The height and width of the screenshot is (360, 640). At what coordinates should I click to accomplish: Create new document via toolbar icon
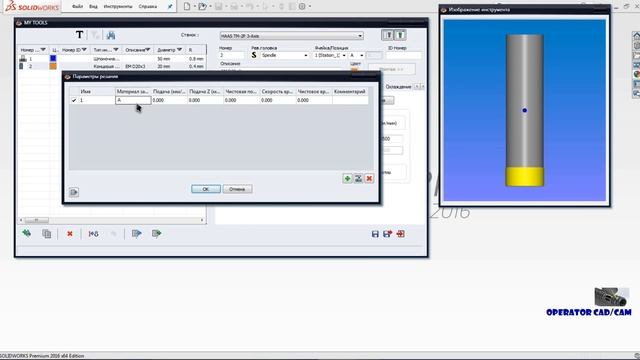[x=187, y=6]
